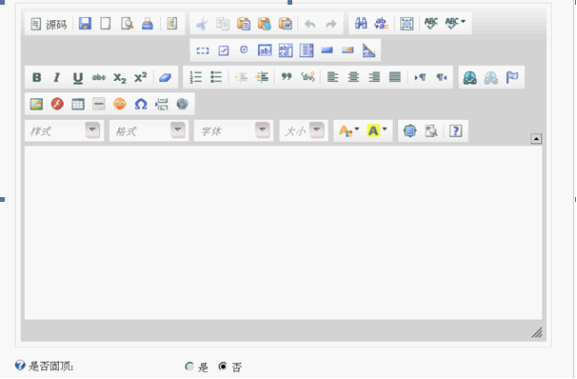Click the save floppy disk icon

pos(85,24)
